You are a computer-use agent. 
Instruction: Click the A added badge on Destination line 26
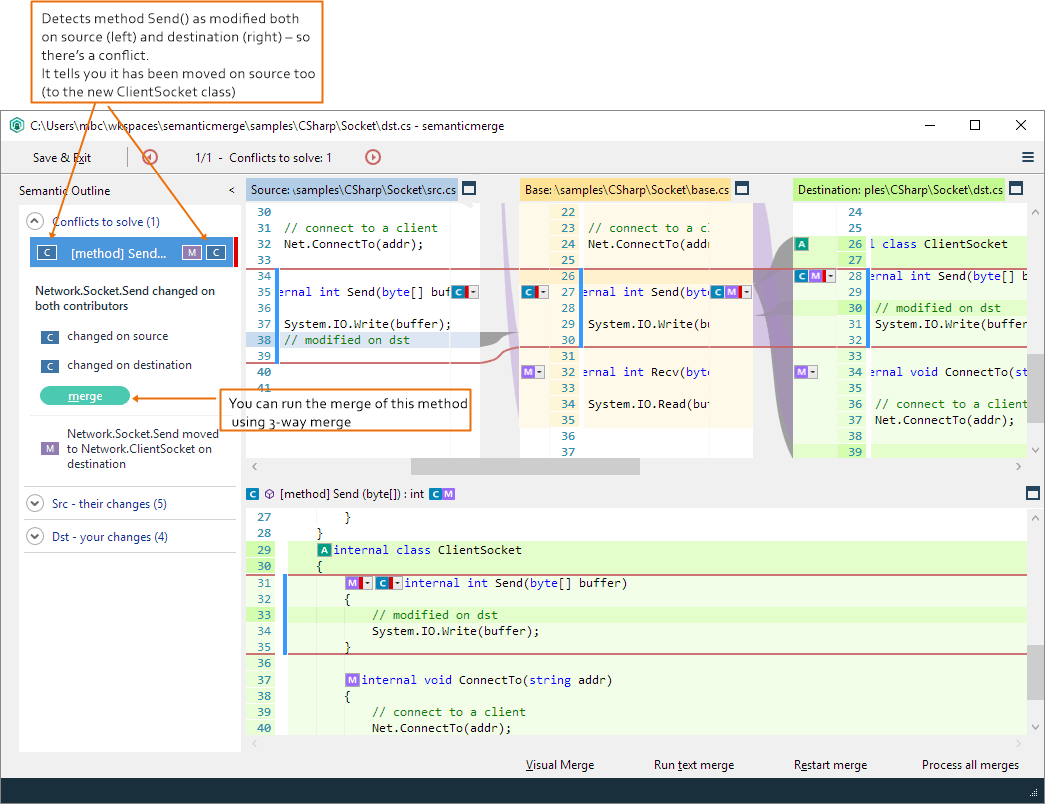[802, 244]
